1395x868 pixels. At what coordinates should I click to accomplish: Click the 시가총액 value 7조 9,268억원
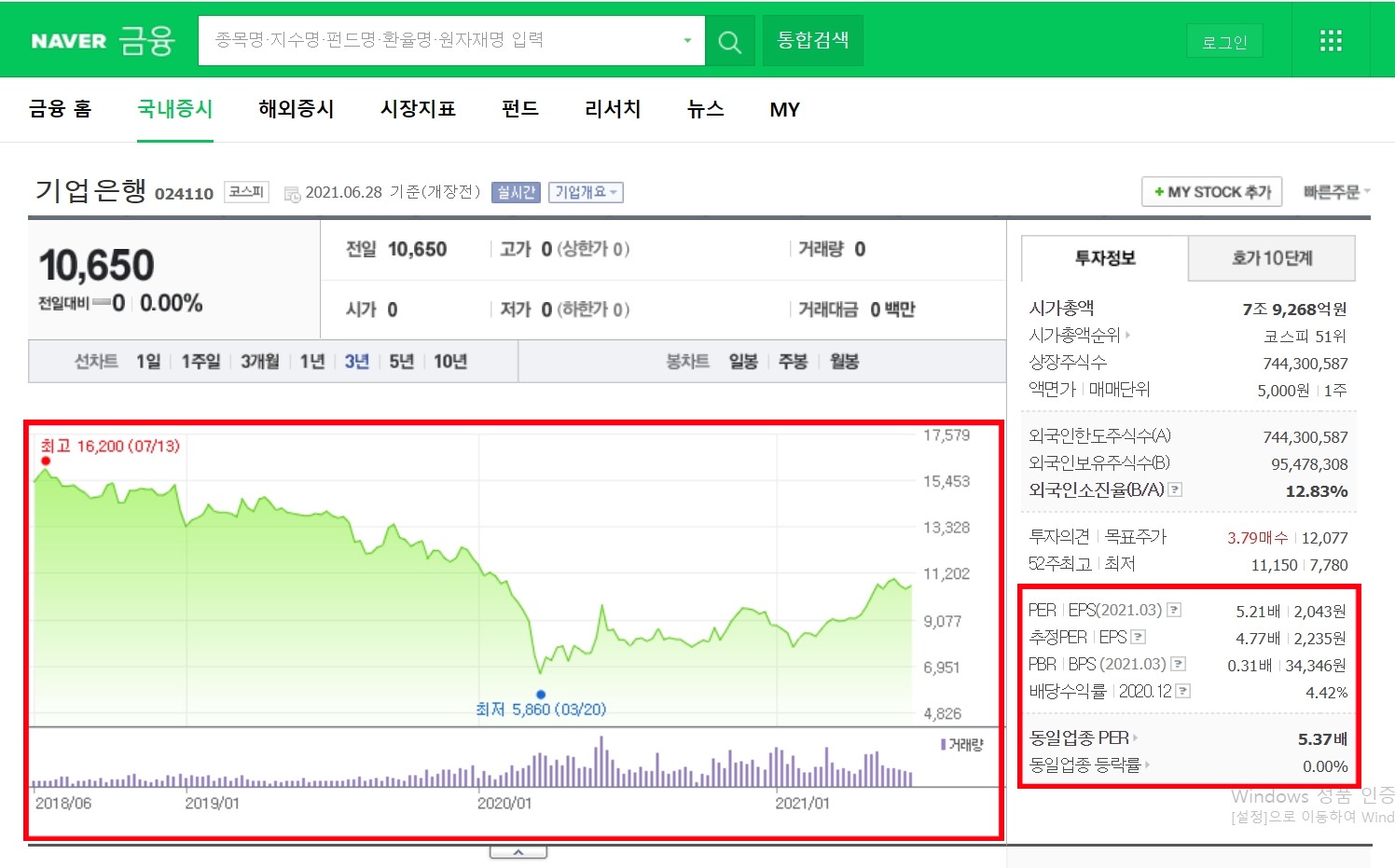pos(1294,309)
